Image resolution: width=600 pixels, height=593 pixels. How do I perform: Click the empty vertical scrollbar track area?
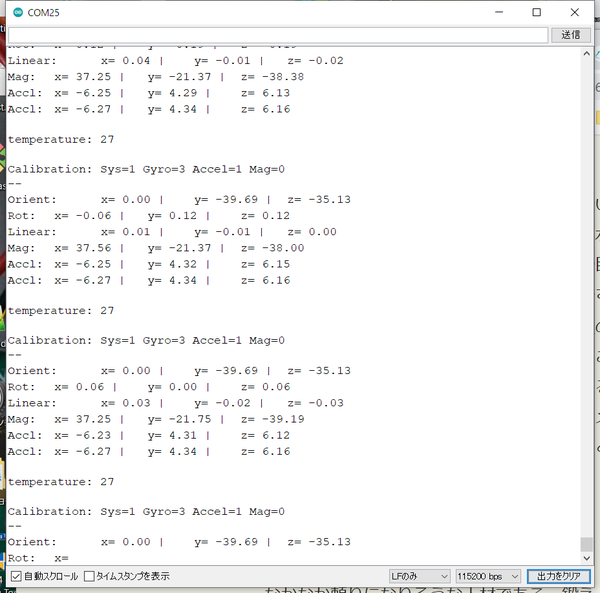(x=586, y=300)
